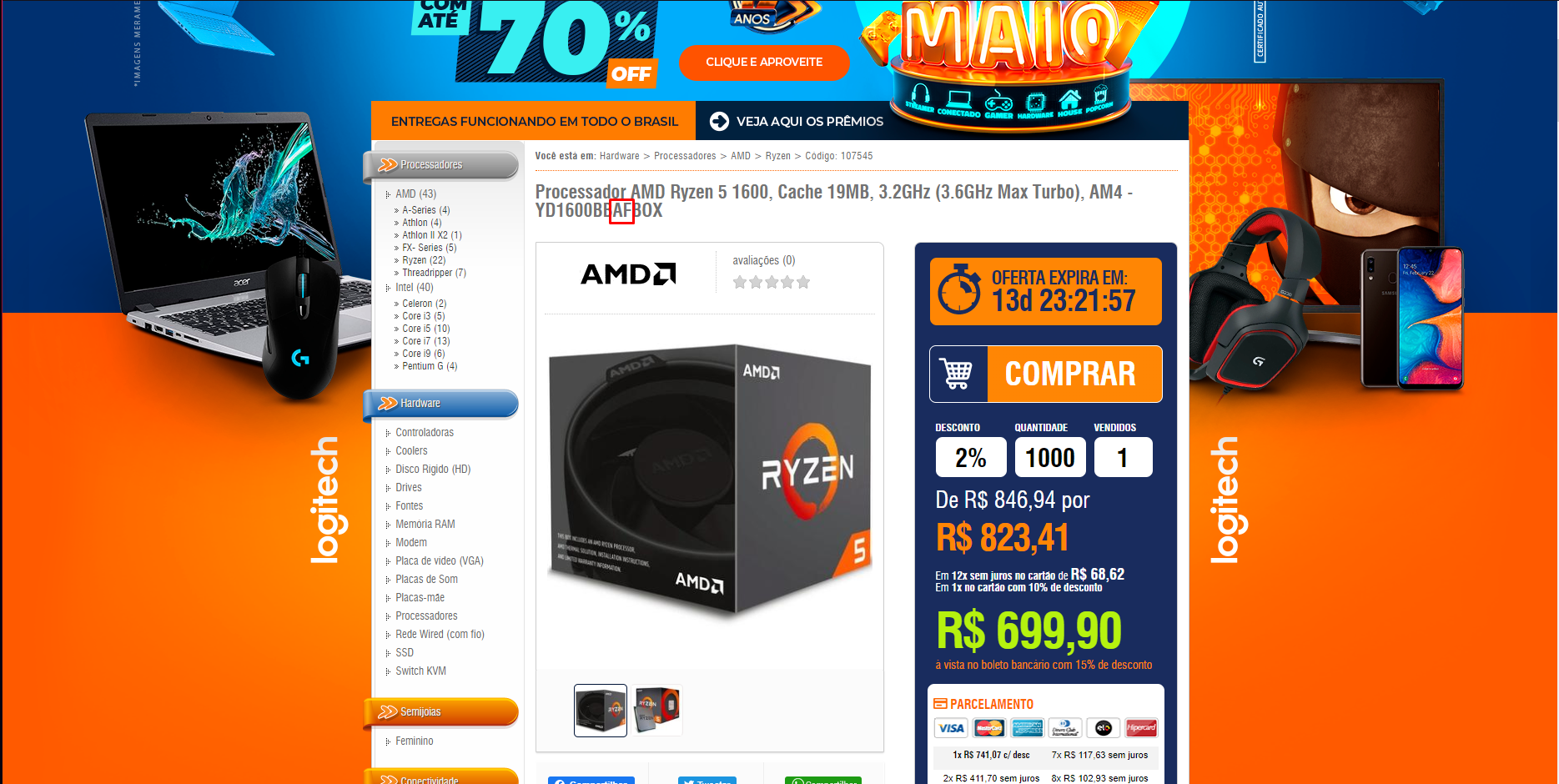The height and width of the screenshot is (784, 1559).
Task: Click the shopping cart icon beside COMPRAR
Action: point(956,374)
